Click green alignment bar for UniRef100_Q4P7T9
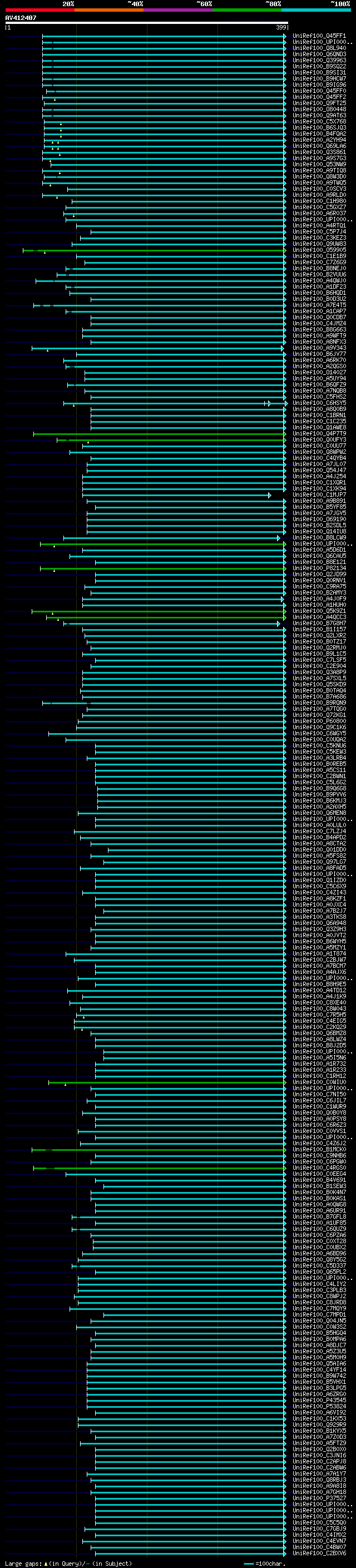356x1568 pixels. click(x=160, y=434)
